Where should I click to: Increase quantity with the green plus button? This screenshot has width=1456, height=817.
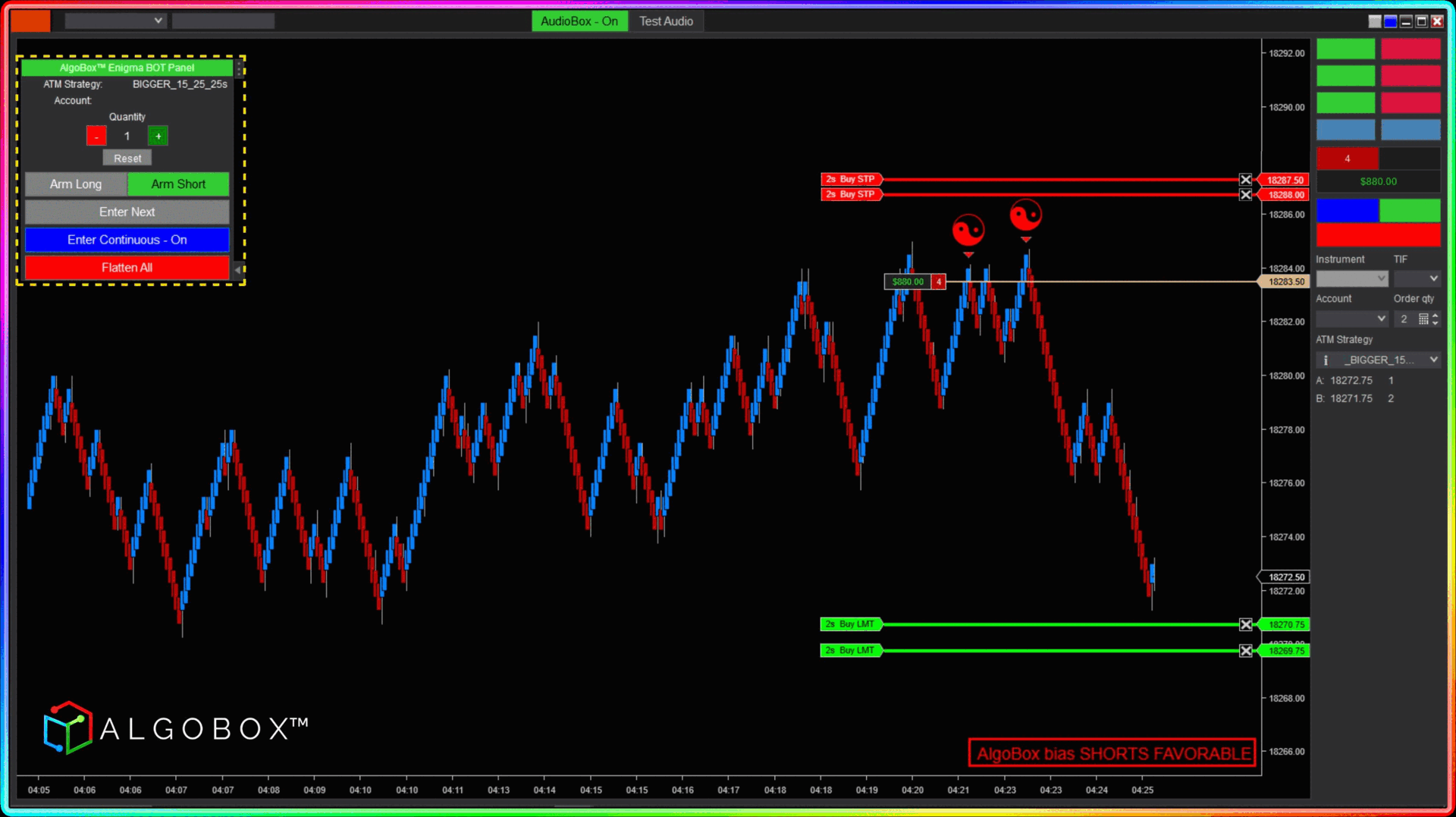coord(158,136)
